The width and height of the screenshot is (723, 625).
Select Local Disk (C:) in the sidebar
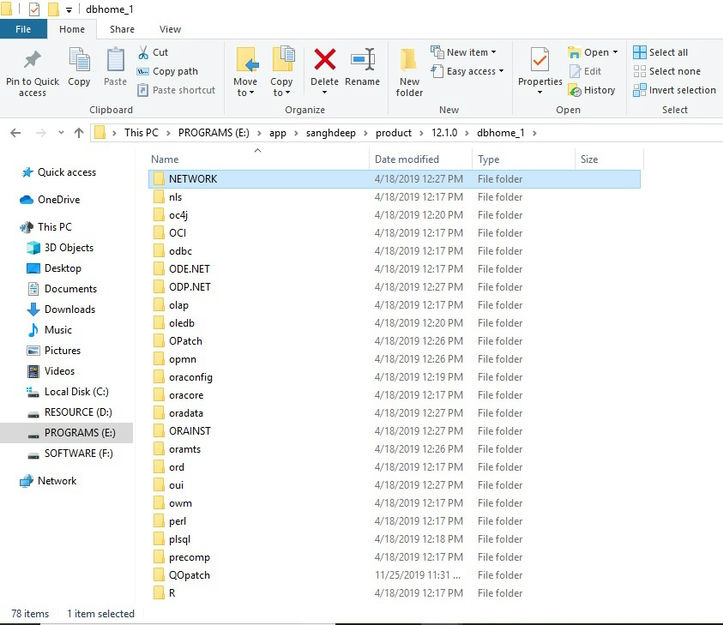click(x=68, y=392)
